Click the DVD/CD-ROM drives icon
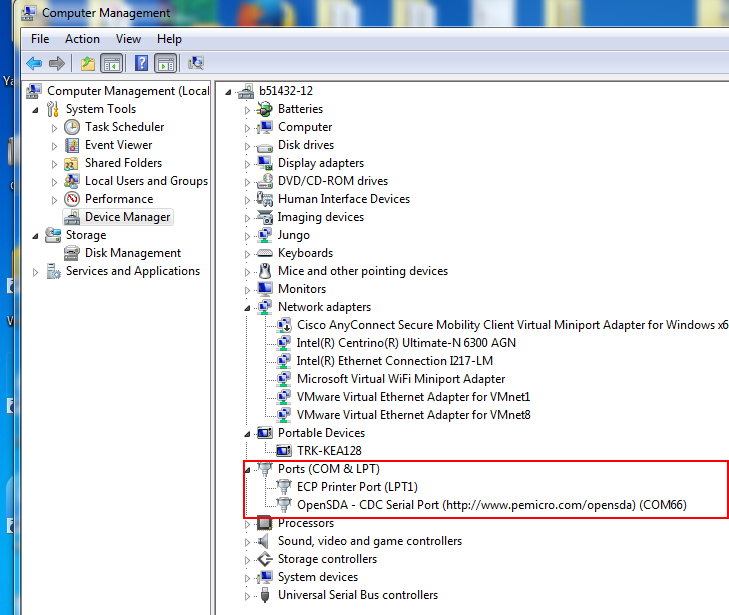Viewport: 729px width, 615px height. (265, 181)
